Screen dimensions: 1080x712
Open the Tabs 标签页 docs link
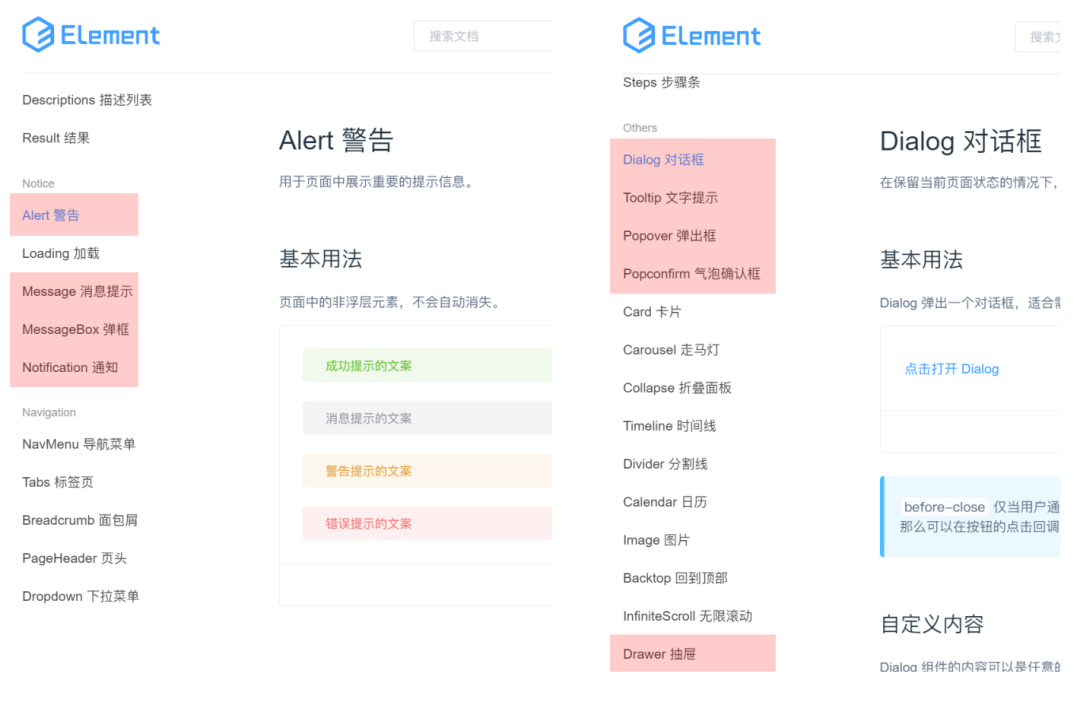58,482
